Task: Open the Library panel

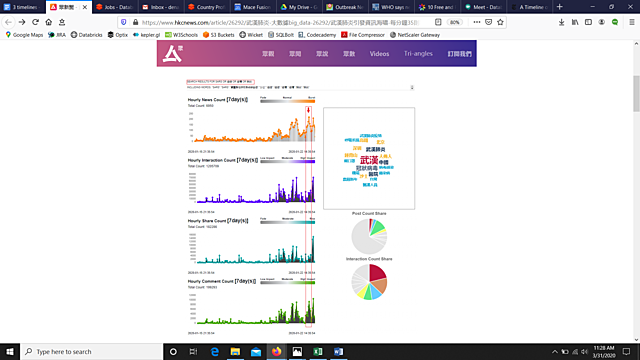Action: (x=575, y=22)
